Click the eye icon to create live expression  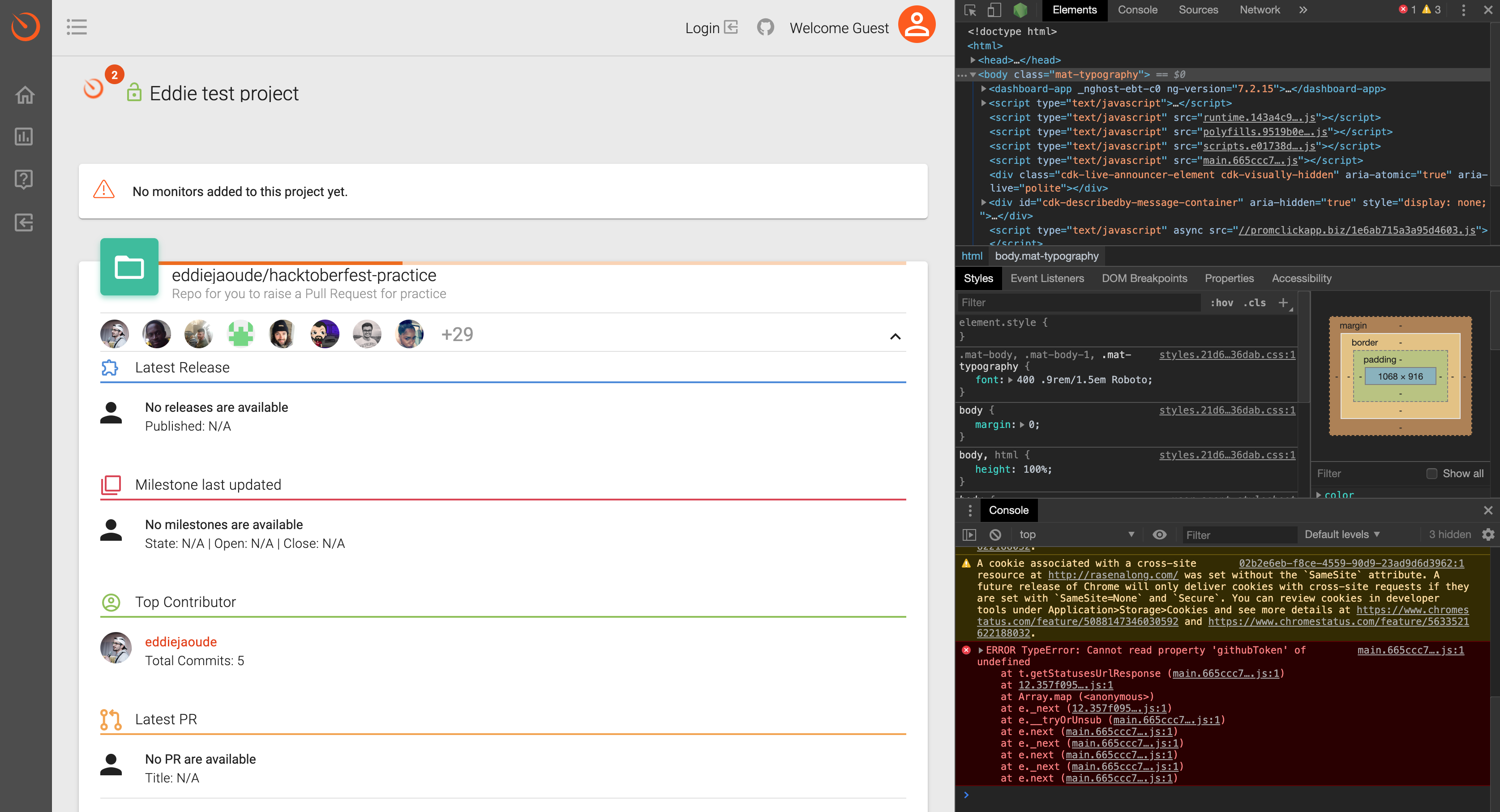point(1159,534)
